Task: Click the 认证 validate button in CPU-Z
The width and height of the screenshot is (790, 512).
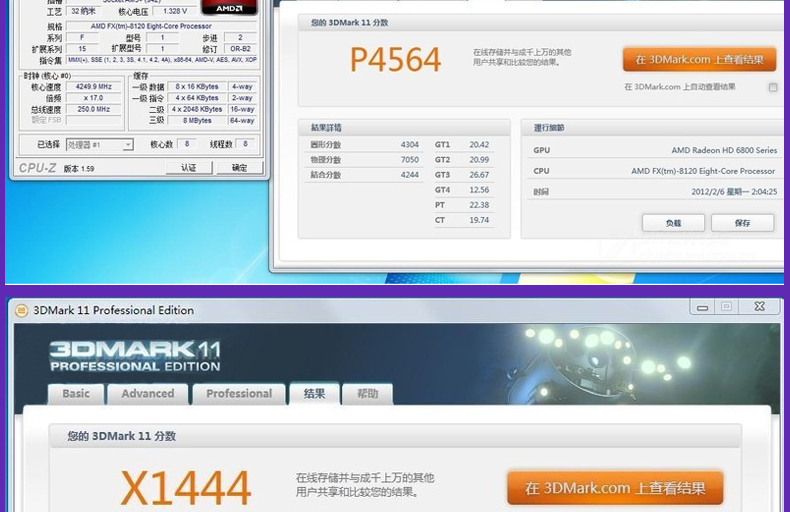Action: pos(189,168)
